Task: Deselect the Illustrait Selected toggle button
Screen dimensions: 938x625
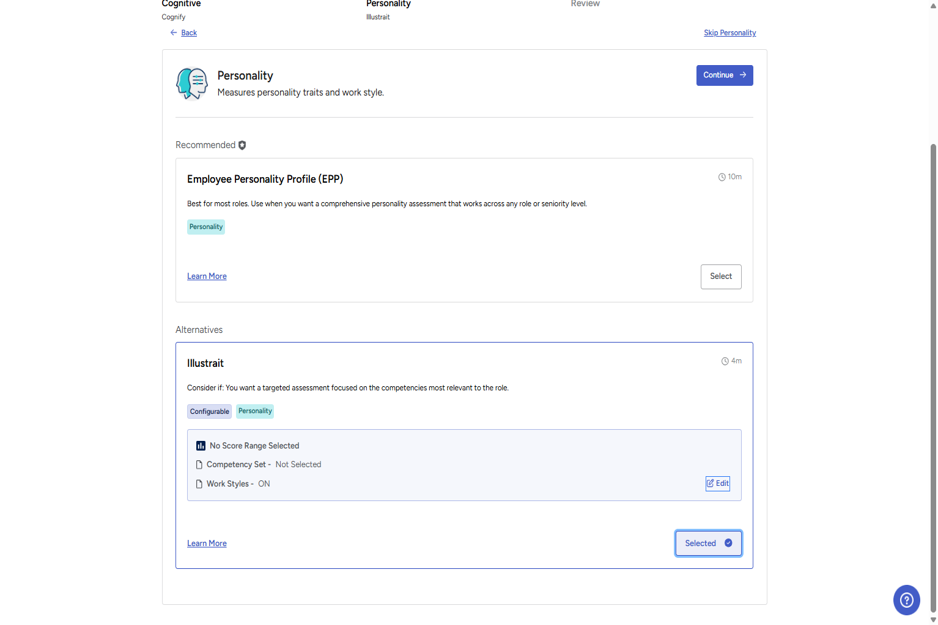Action: pos(708,543)
